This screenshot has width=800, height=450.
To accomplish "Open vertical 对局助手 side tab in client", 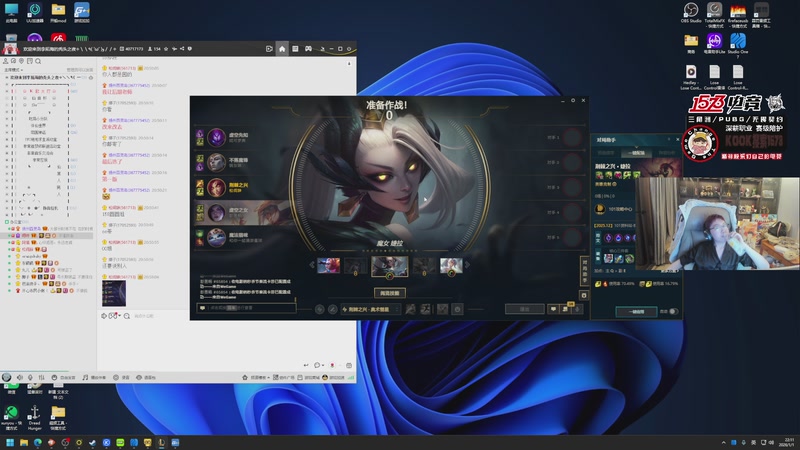I will tap(585, 271).
